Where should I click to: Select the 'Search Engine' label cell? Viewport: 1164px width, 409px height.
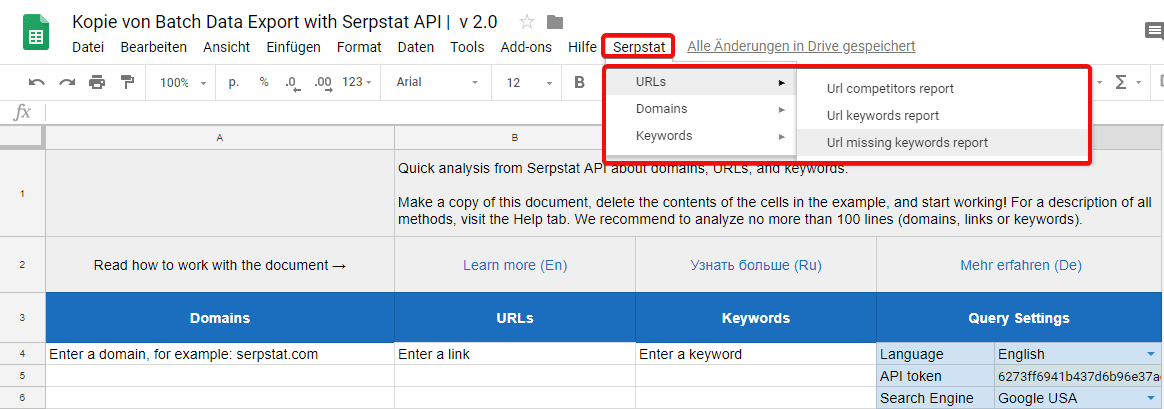(935, 398)
